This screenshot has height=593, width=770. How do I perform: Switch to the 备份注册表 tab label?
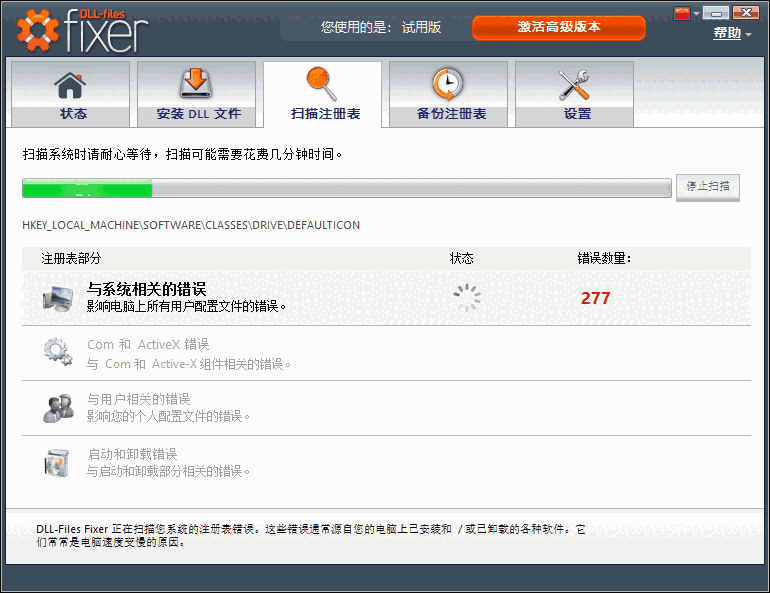[x=451, y=114]
